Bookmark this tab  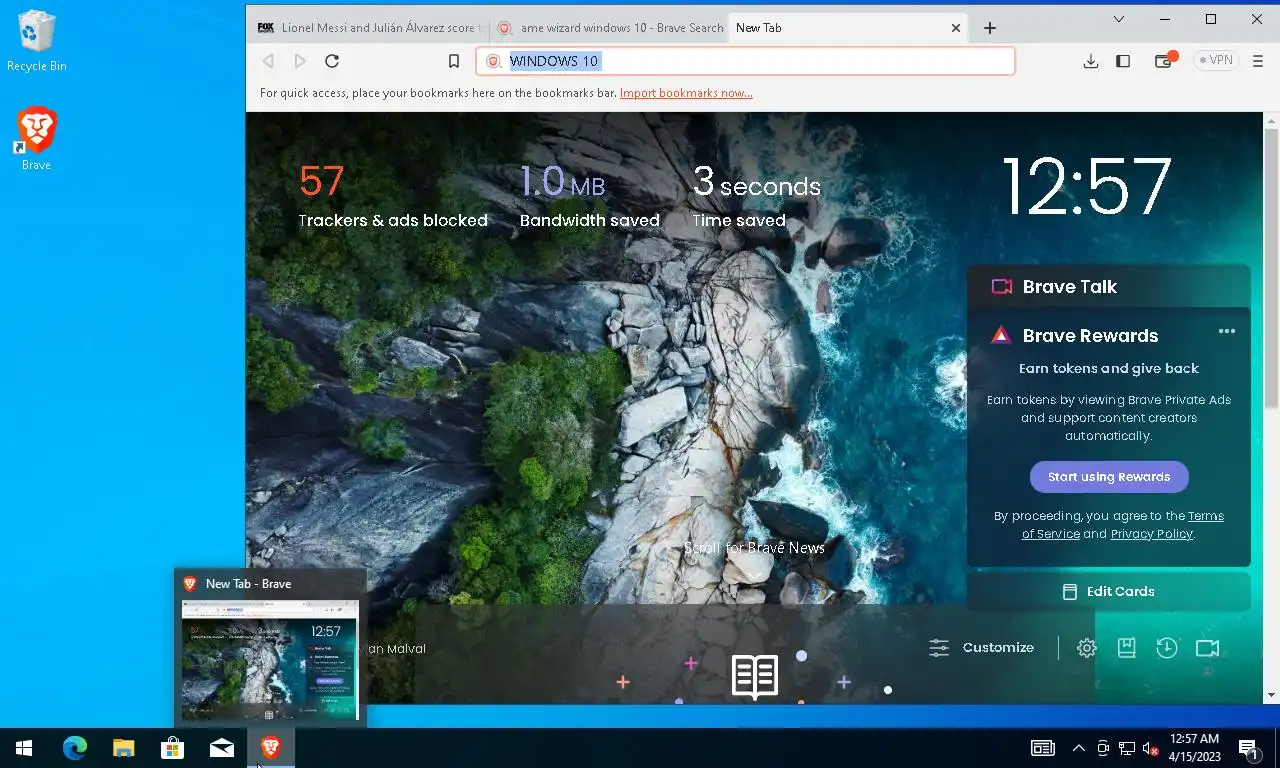pyautogui.click(x=454, y=61)
